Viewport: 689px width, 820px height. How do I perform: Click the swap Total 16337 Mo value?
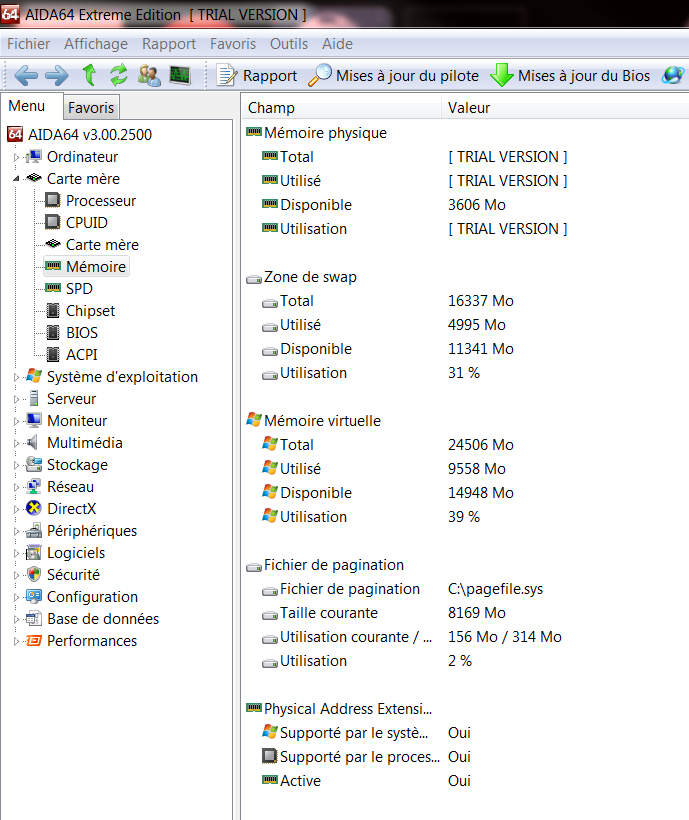[481, 301]
